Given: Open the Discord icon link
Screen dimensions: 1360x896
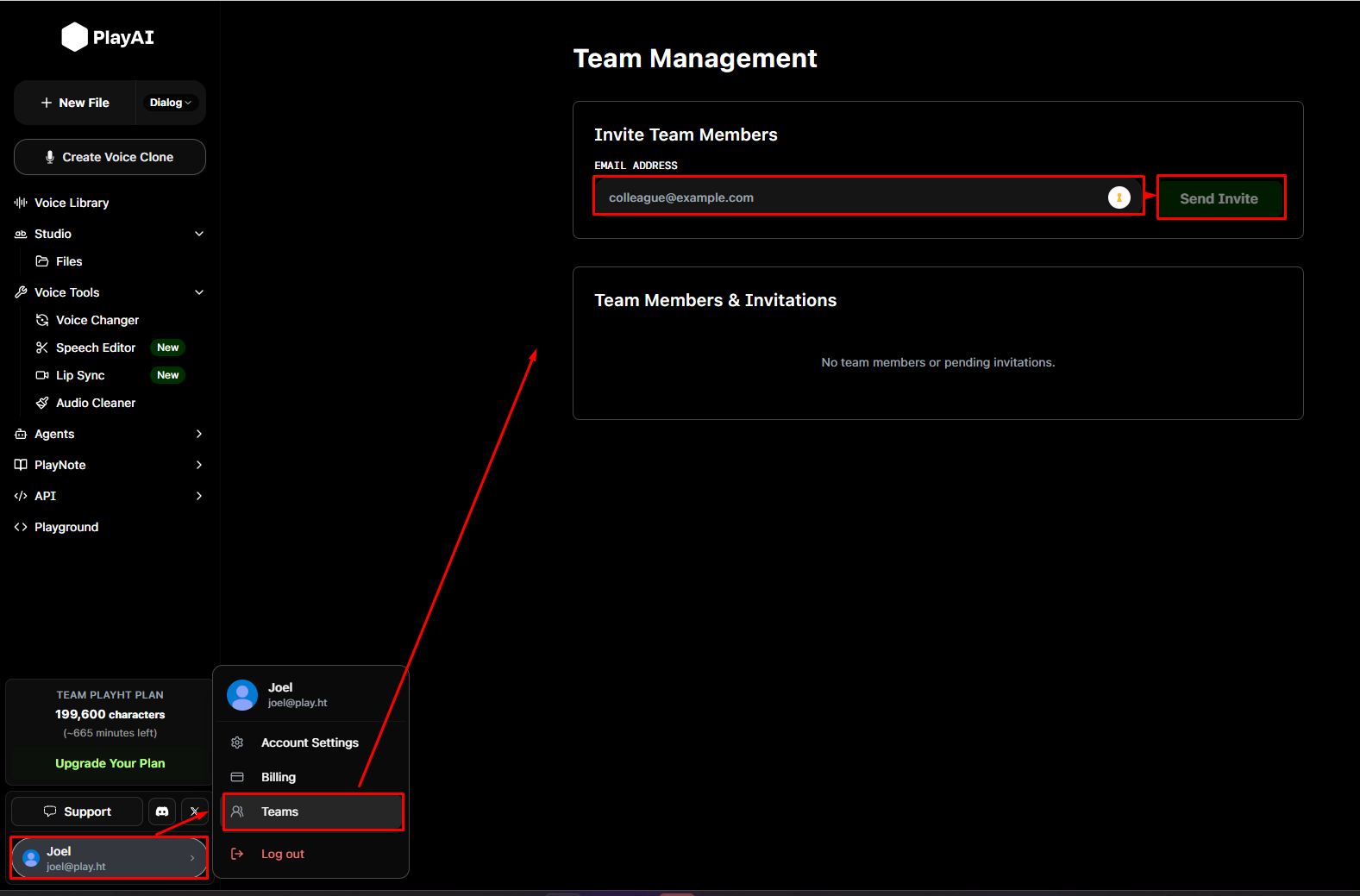Looking at the screenshot, I should [162, 811].
